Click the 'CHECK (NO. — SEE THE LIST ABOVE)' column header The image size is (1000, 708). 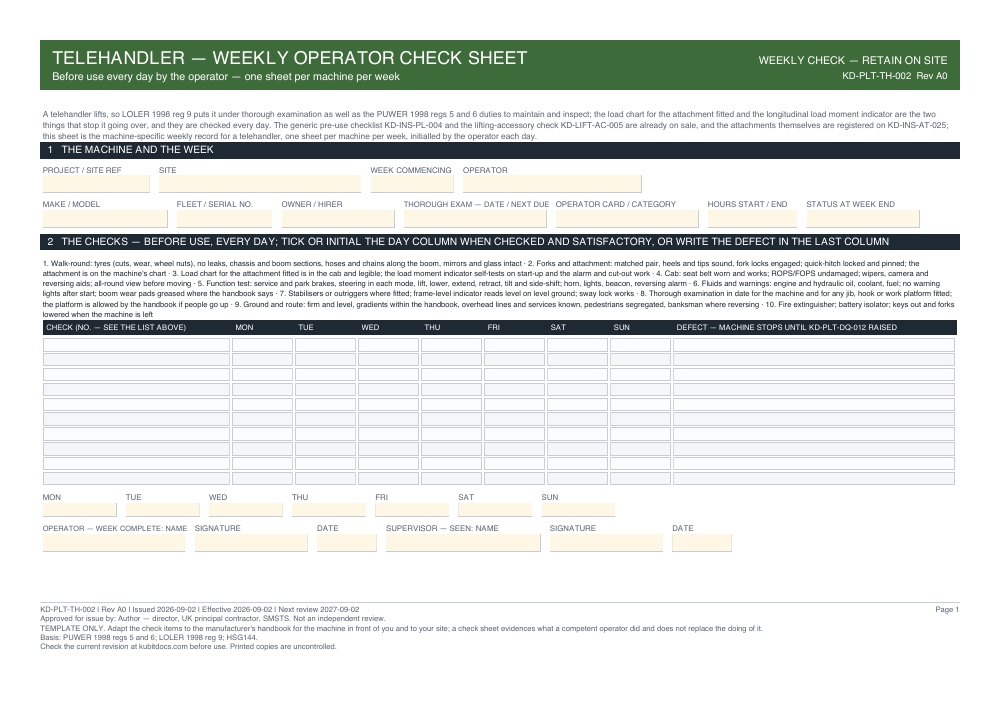click(x=116, y=327)
